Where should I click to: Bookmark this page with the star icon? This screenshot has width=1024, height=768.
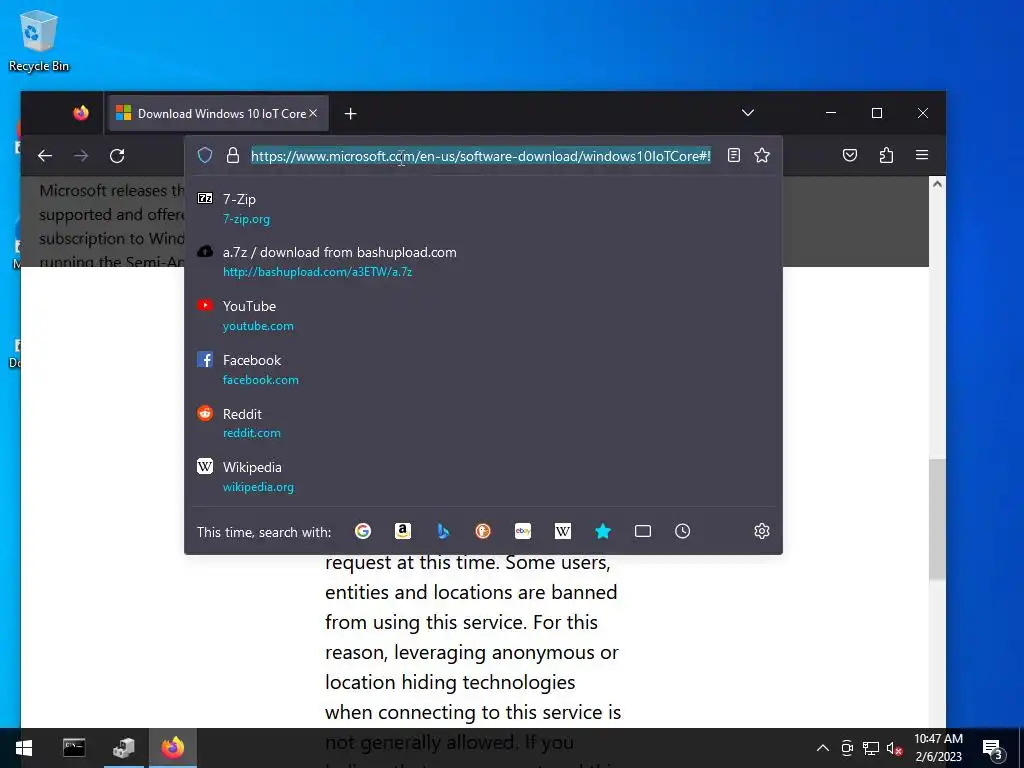click(x=762, y=155)
